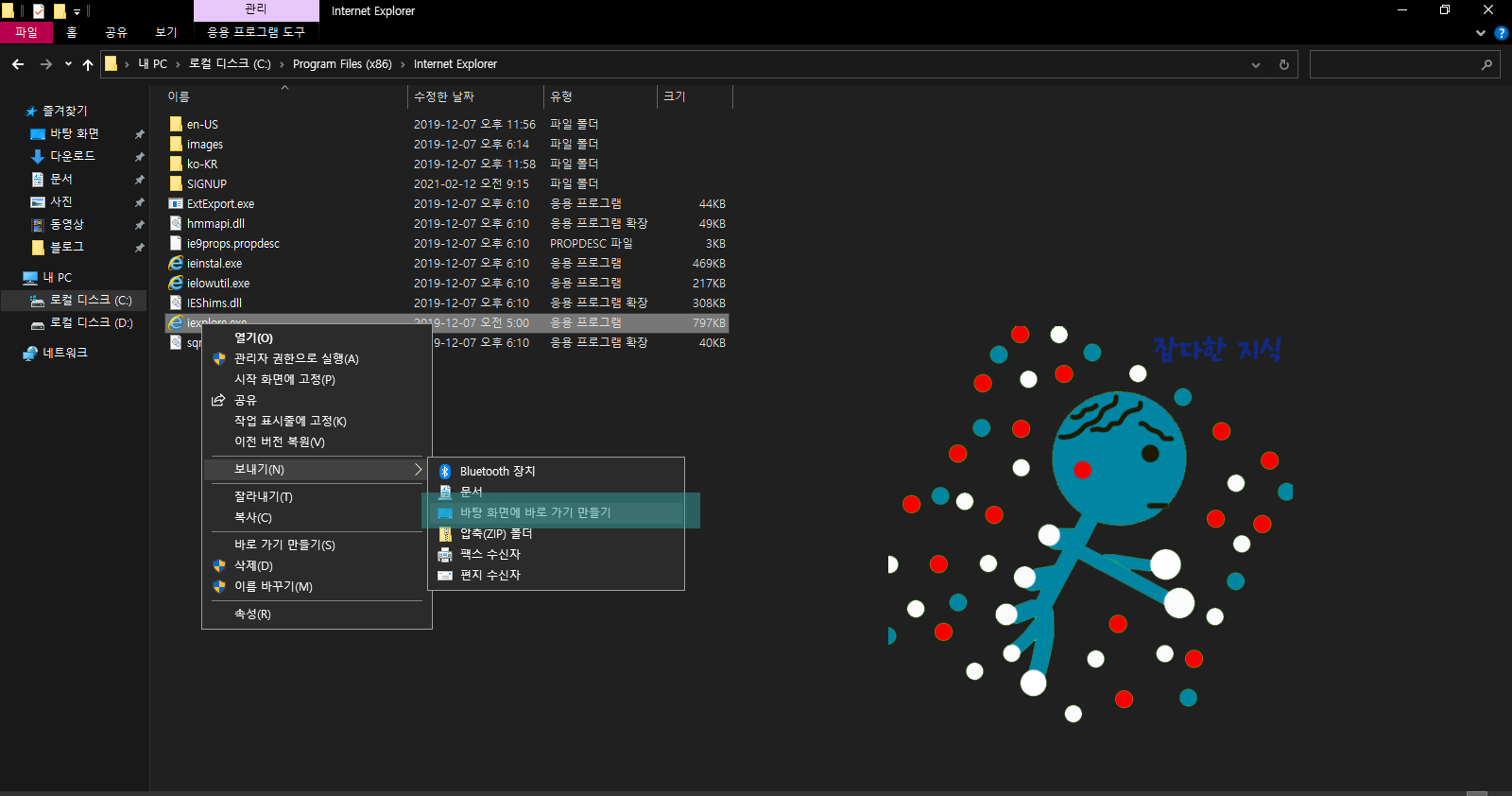Select ielowutil.exe file icon
This screenshot has height=796, width=1512.
pyautogui.click(x=176, y=283)
